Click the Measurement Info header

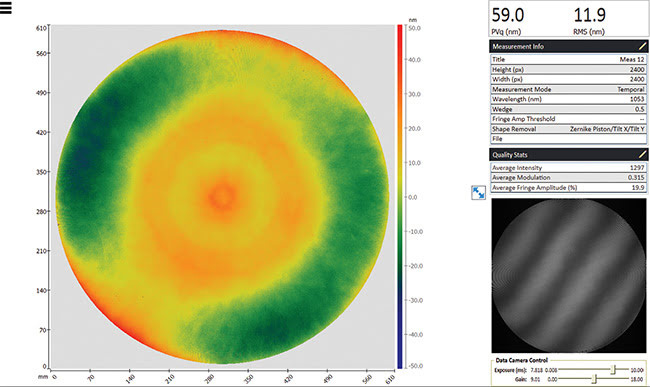568,46
